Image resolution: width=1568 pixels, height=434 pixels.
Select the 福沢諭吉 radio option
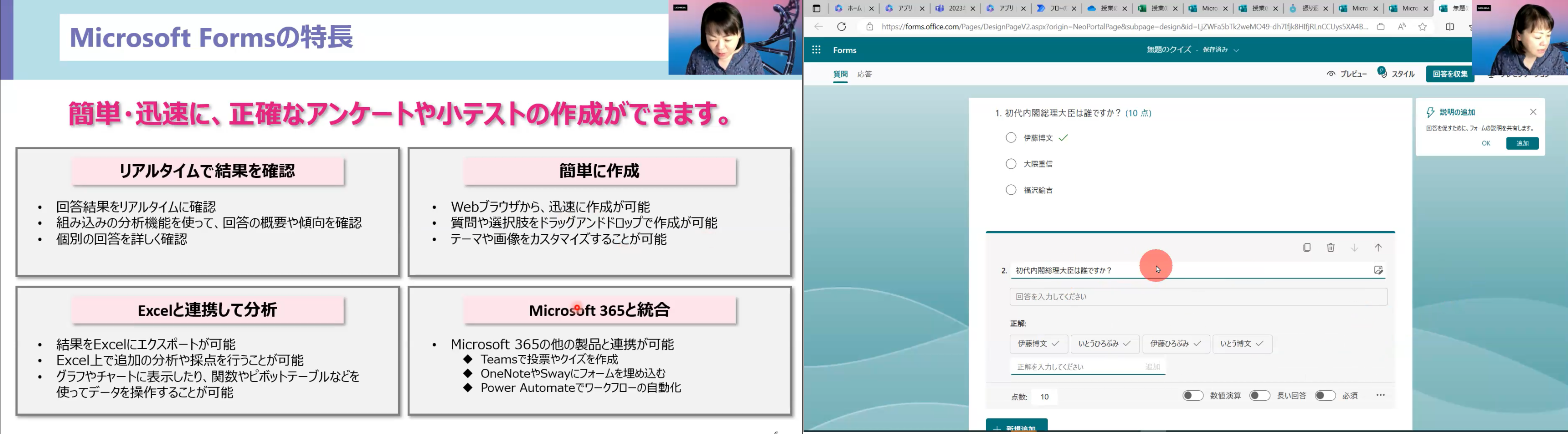[1011, 190]
